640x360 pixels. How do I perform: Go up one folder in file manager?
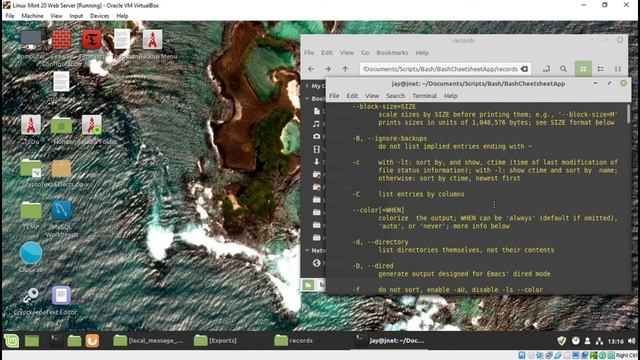pos(345,69)
